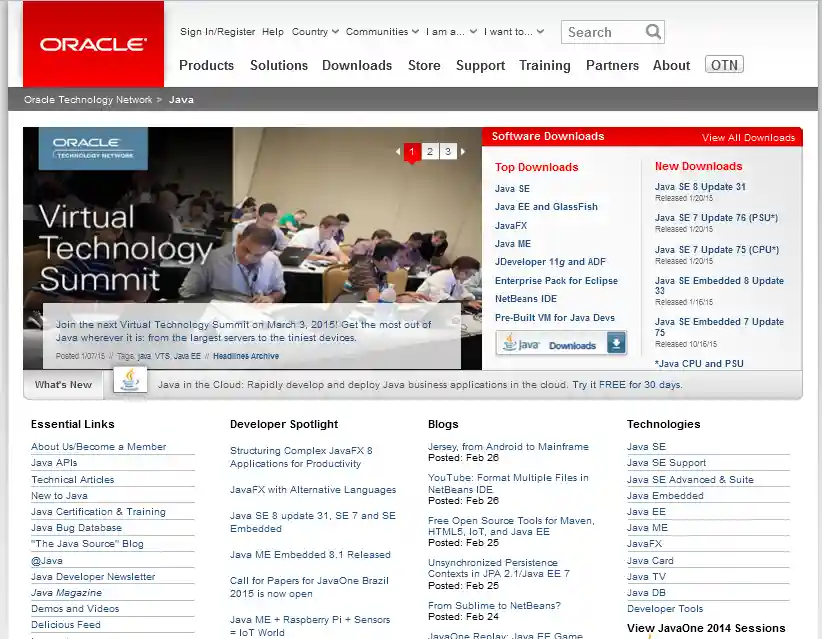Click the search magnifier icon
The width and height of the screenshot is (822, 639).
click(655, 31)
